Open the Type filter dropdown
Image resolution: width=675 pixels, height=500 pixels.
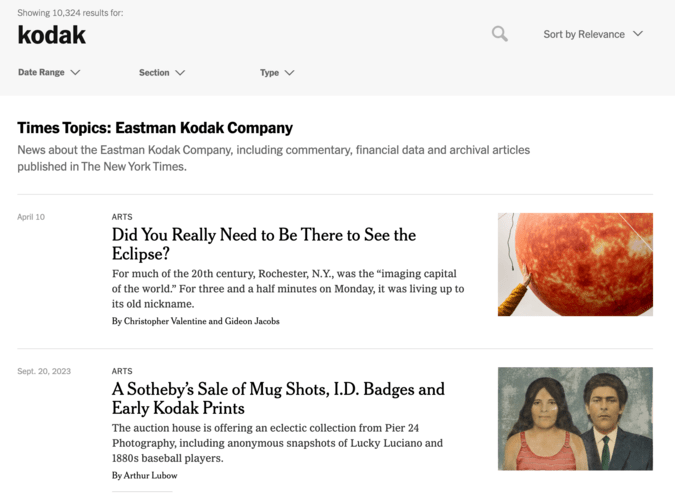pos(276,73)
